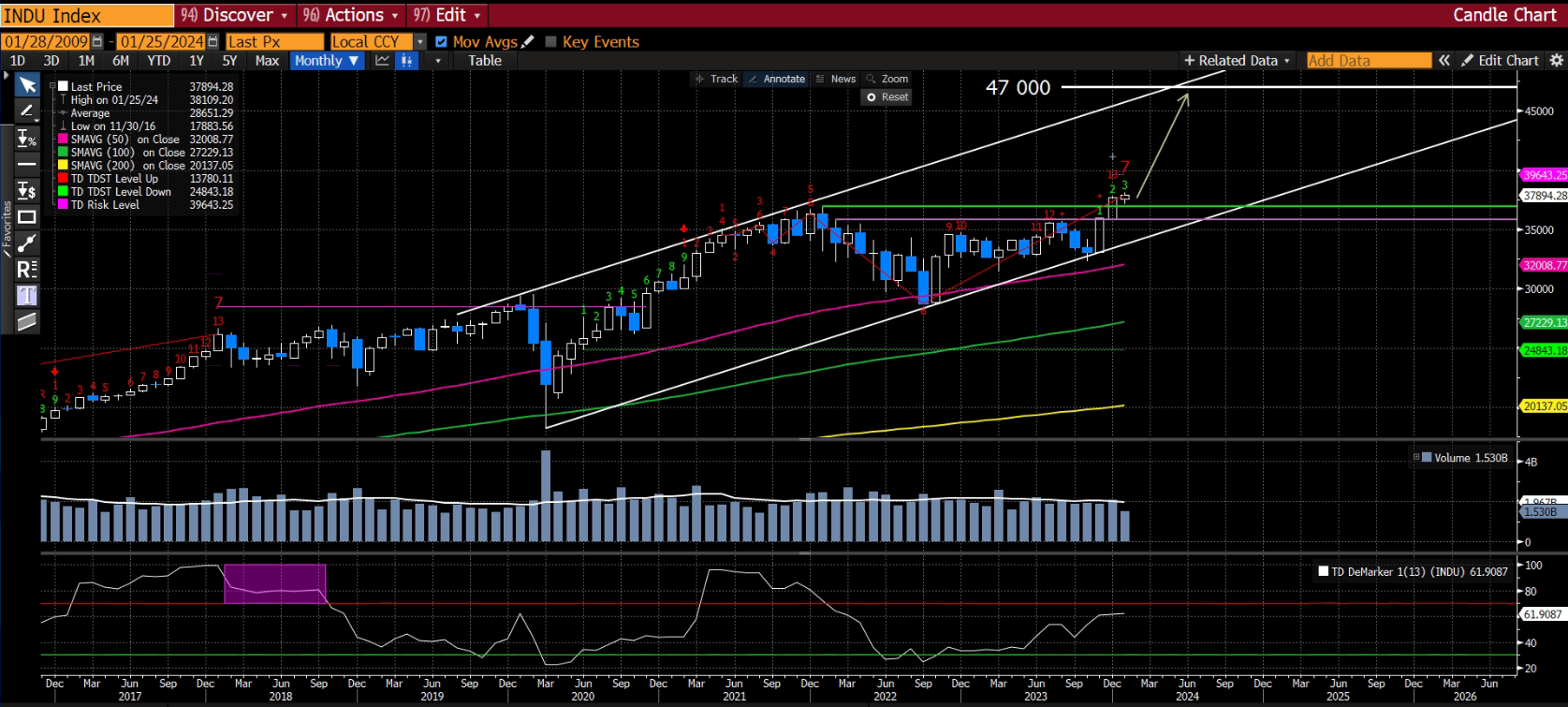This screenshot has height=707, width=1568.
Task: Collapse the side panel with double chevron
Action: pyautogui.click(x=1444, y=61)
